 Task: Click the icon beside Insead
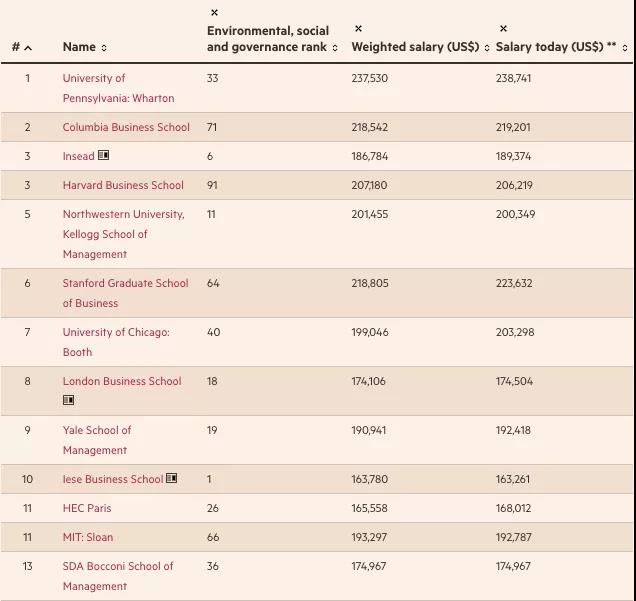[x=104, y=156]
